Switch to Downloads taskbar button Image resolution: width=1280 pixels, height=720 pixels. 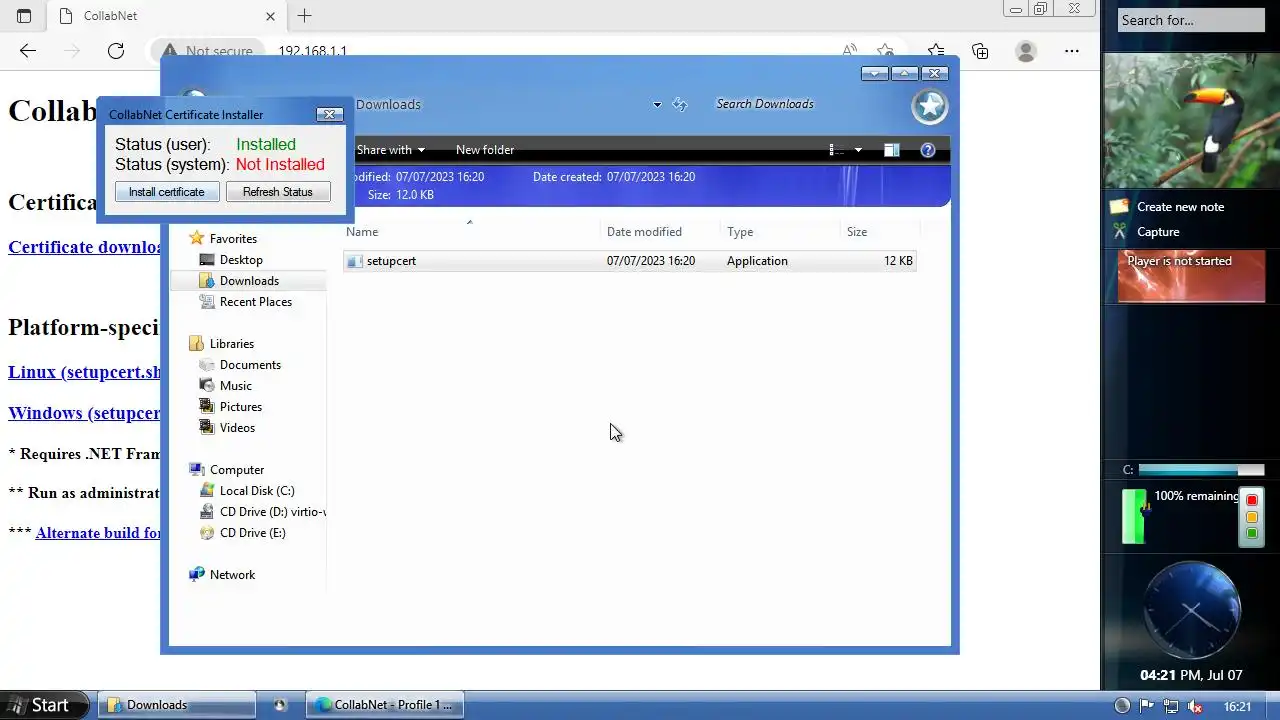click(x=178, y=705)
